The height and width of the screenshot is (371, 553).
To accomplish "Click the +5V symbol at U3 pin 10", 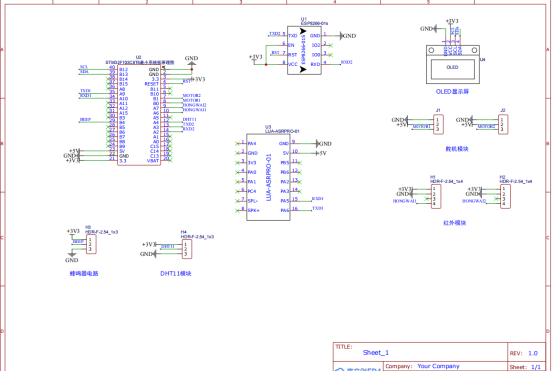I will [321, 153].
